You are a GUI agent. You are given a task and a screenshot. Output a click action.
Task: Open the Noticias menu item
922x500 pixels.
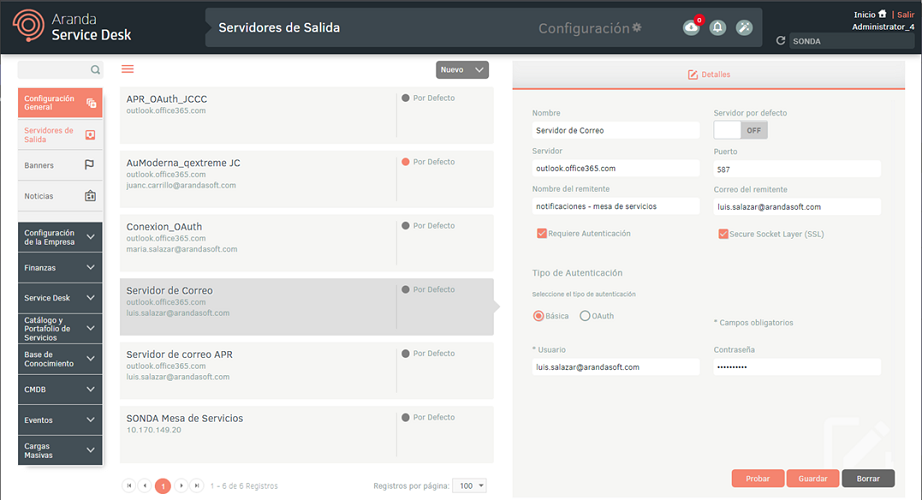pos(60,196)
